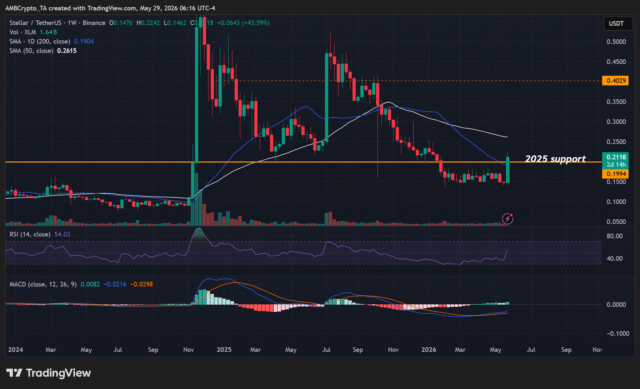
Task: Click the 0.5000 price axis label
Action: point(616,42)
